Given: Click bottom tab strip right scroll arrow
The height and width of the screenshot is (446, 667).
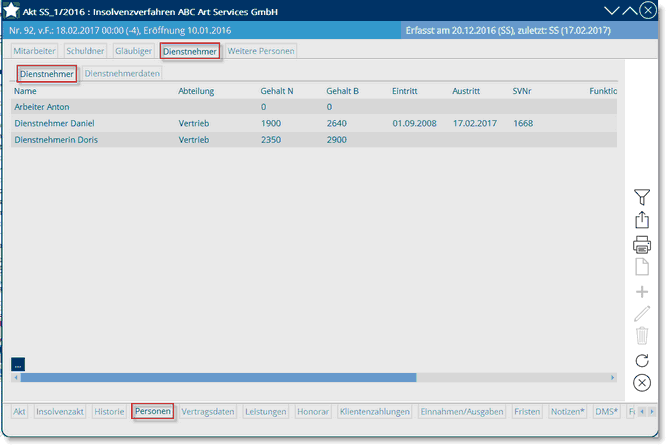Looking at the screenshot, I should [652, 412].
